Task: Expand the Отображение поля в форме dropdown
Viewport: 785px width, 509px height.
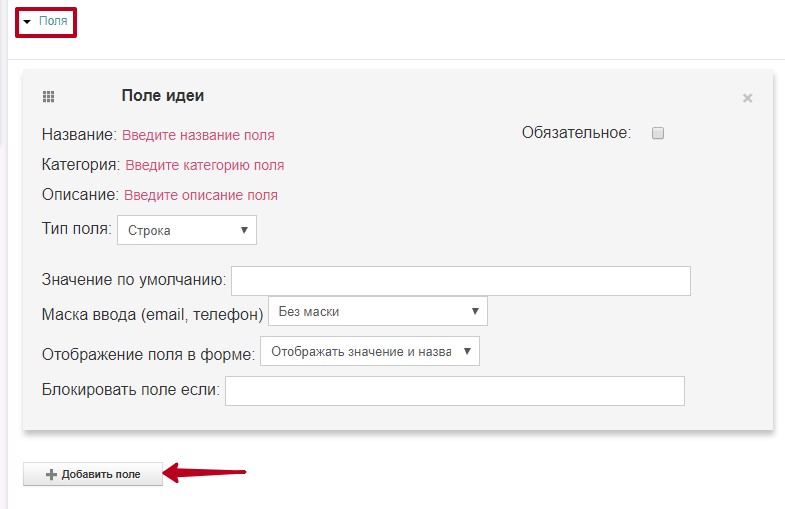Action: pos(370,351)
